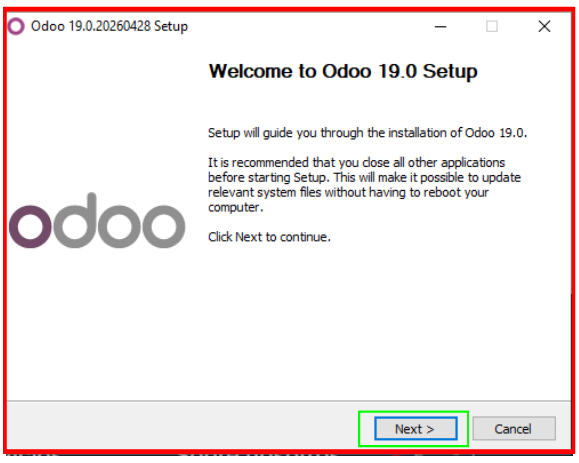Minimize the Odoo Setup window

(440, 27)
